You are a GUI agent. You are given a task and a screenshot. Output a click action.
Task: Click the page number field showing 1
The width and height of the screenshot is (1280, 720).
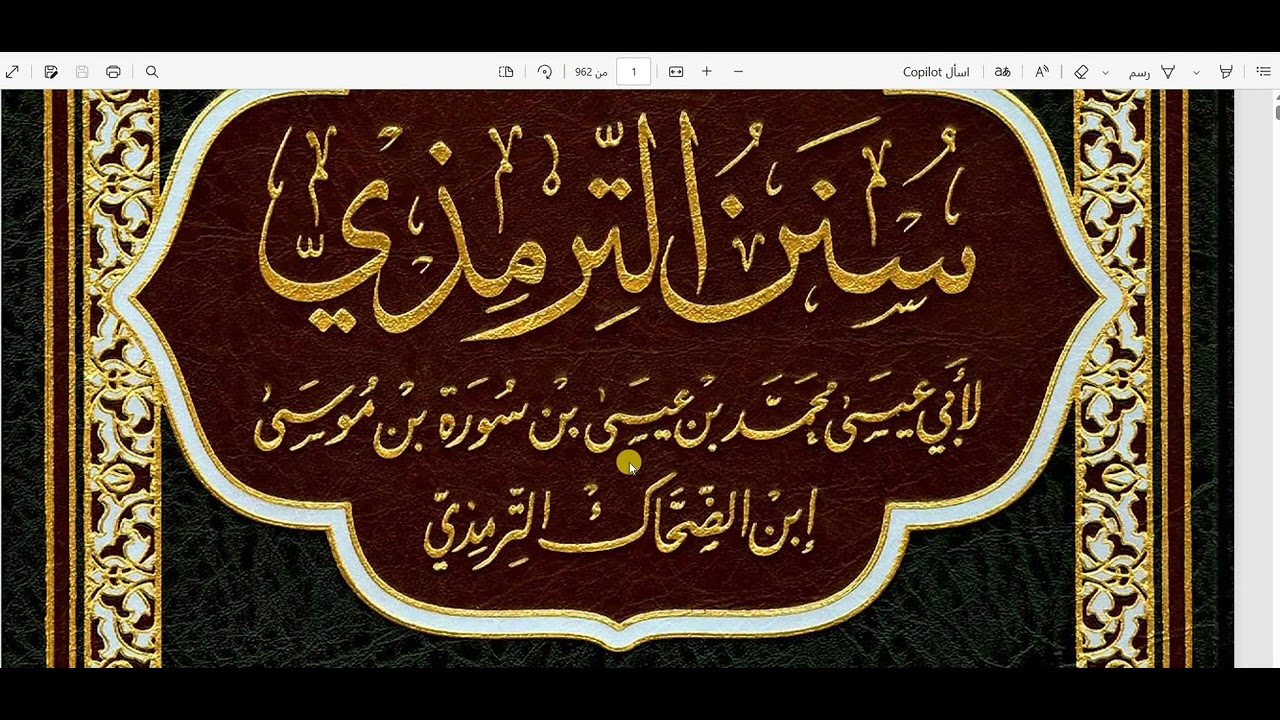coord(633,72)
